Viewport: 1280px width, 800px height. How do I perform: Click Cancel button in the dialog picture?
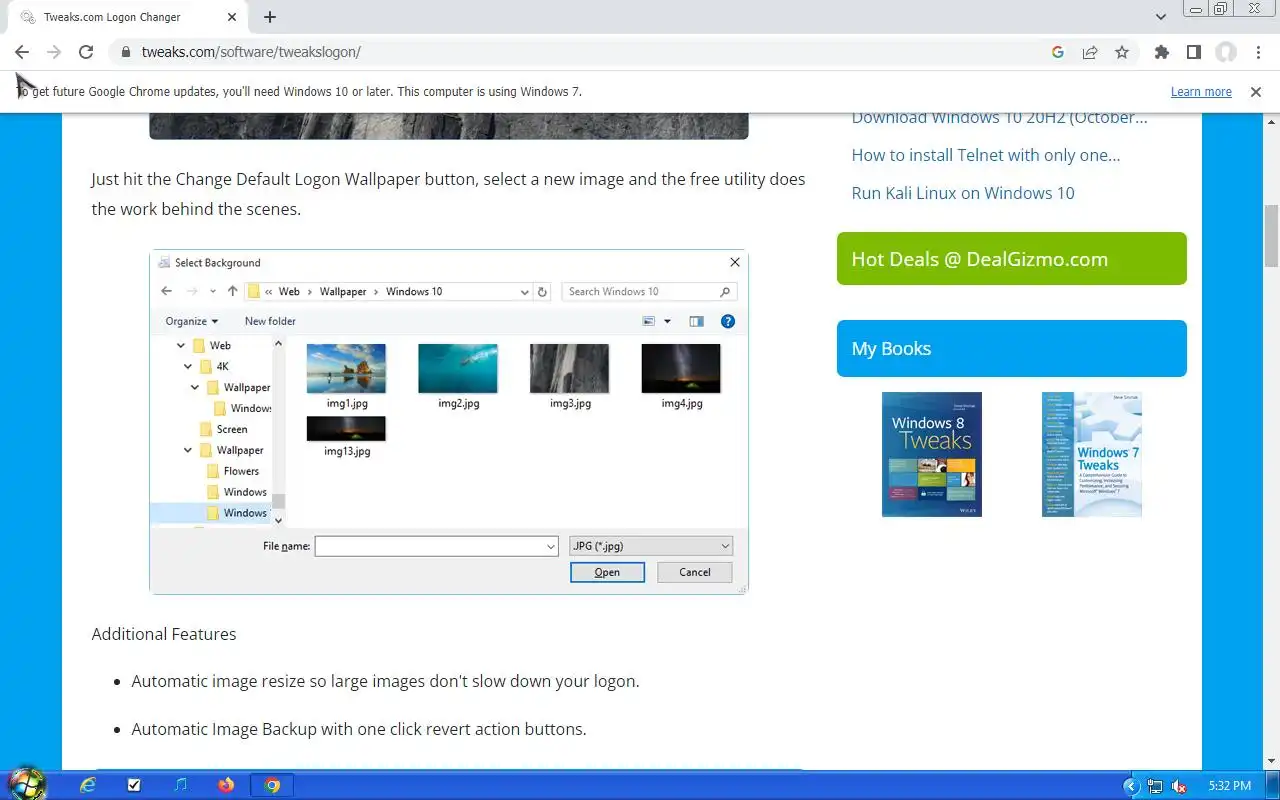pyautogui.click(x=694, y=573)
